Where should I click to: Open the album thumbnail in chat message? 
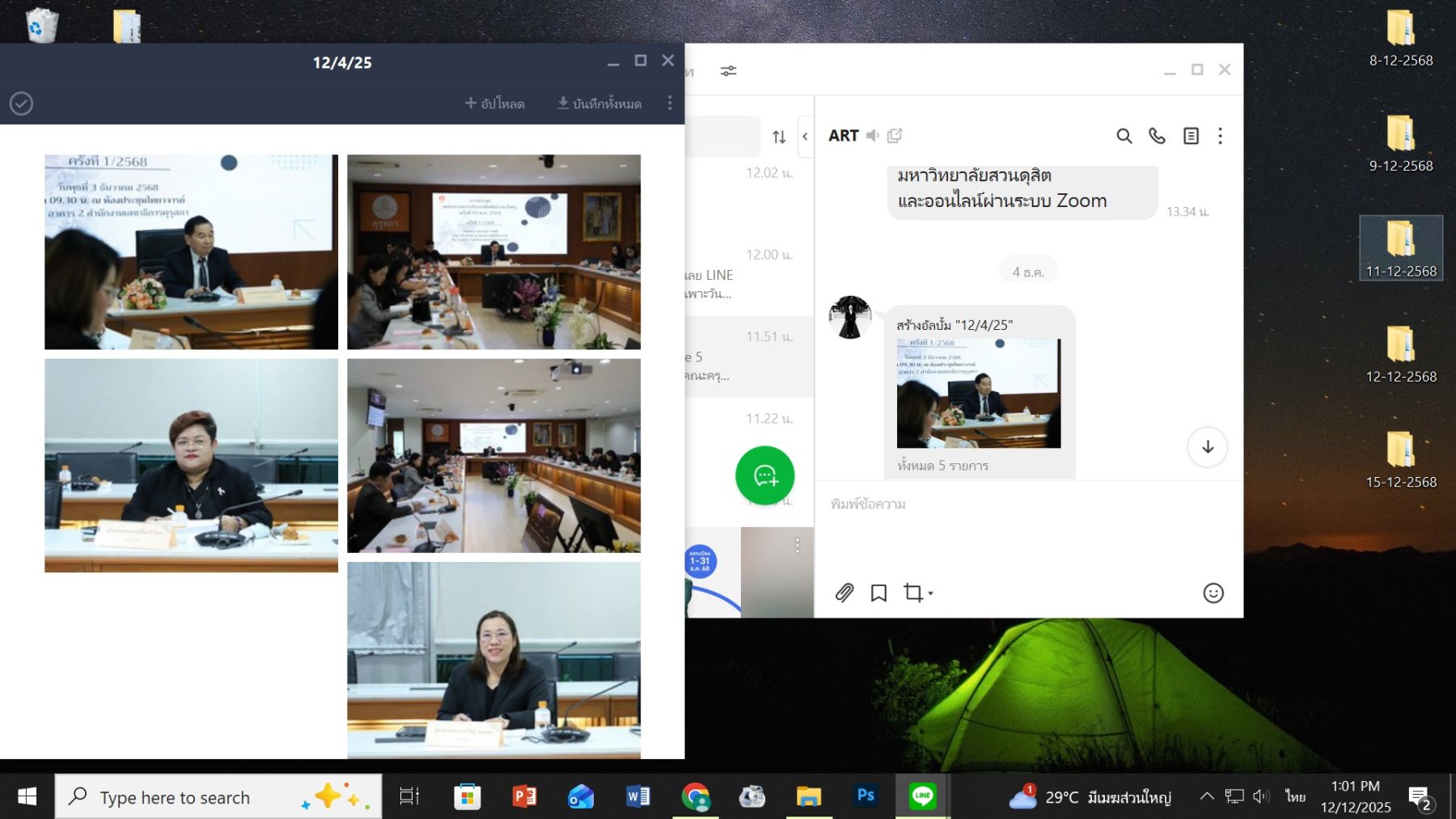pos(978,394)
